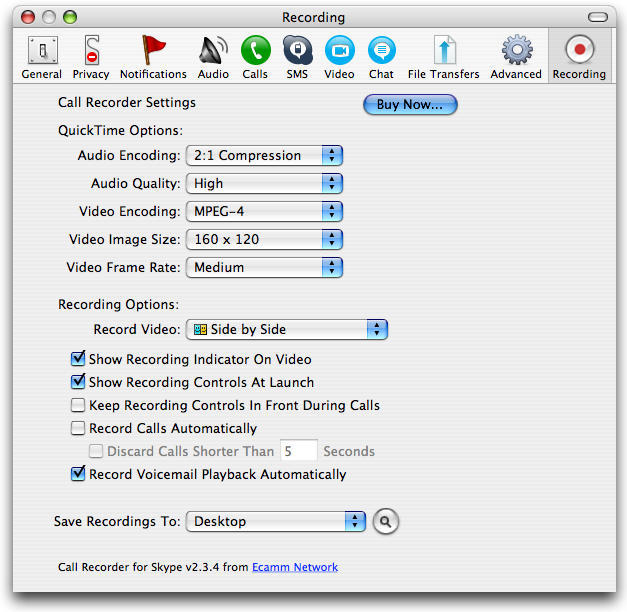Image resolution: width=627 pixels, height=612 pixels.
Task: Open the Save Recordings To dropdown
Action: coord(276,522)
